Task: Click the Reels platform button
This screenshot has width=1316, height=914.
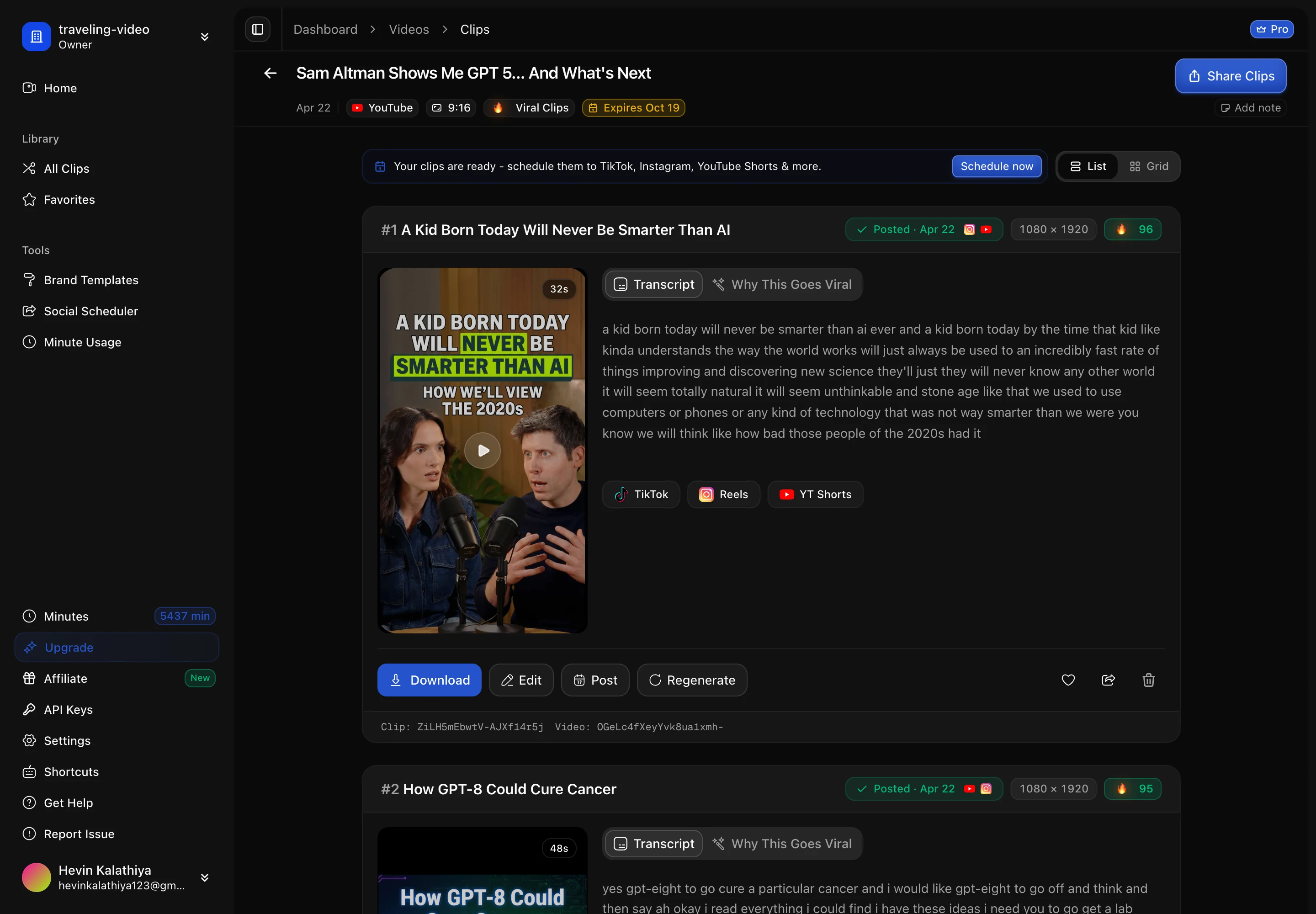Action: 723,494
